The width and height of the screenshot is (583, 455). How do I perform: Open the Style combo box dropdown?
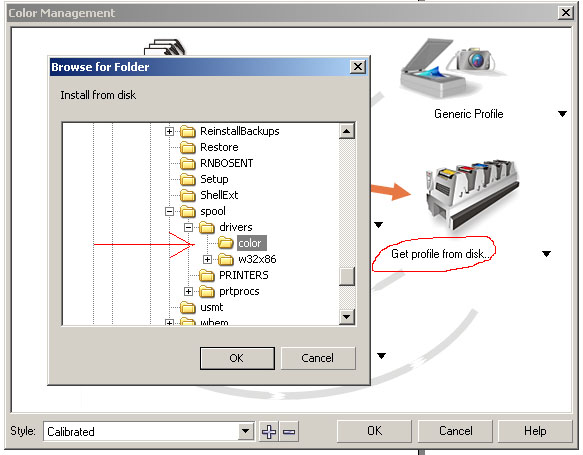click(245, 432)
